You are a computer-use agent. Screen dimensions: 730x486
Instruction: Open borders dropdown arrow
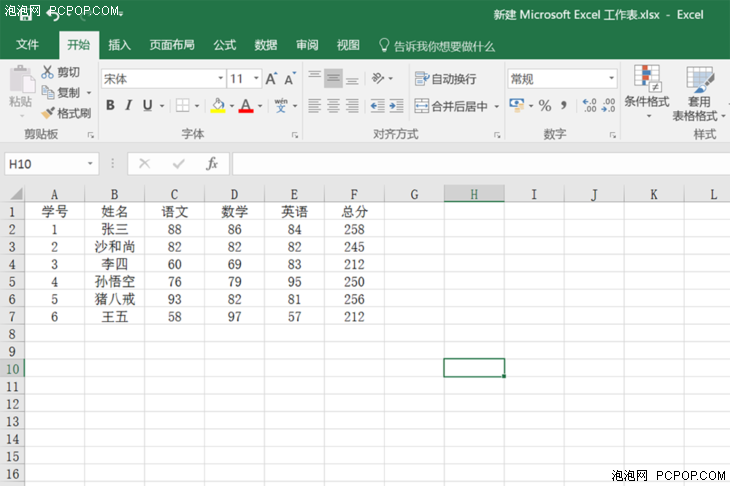[x=197, y=106]
